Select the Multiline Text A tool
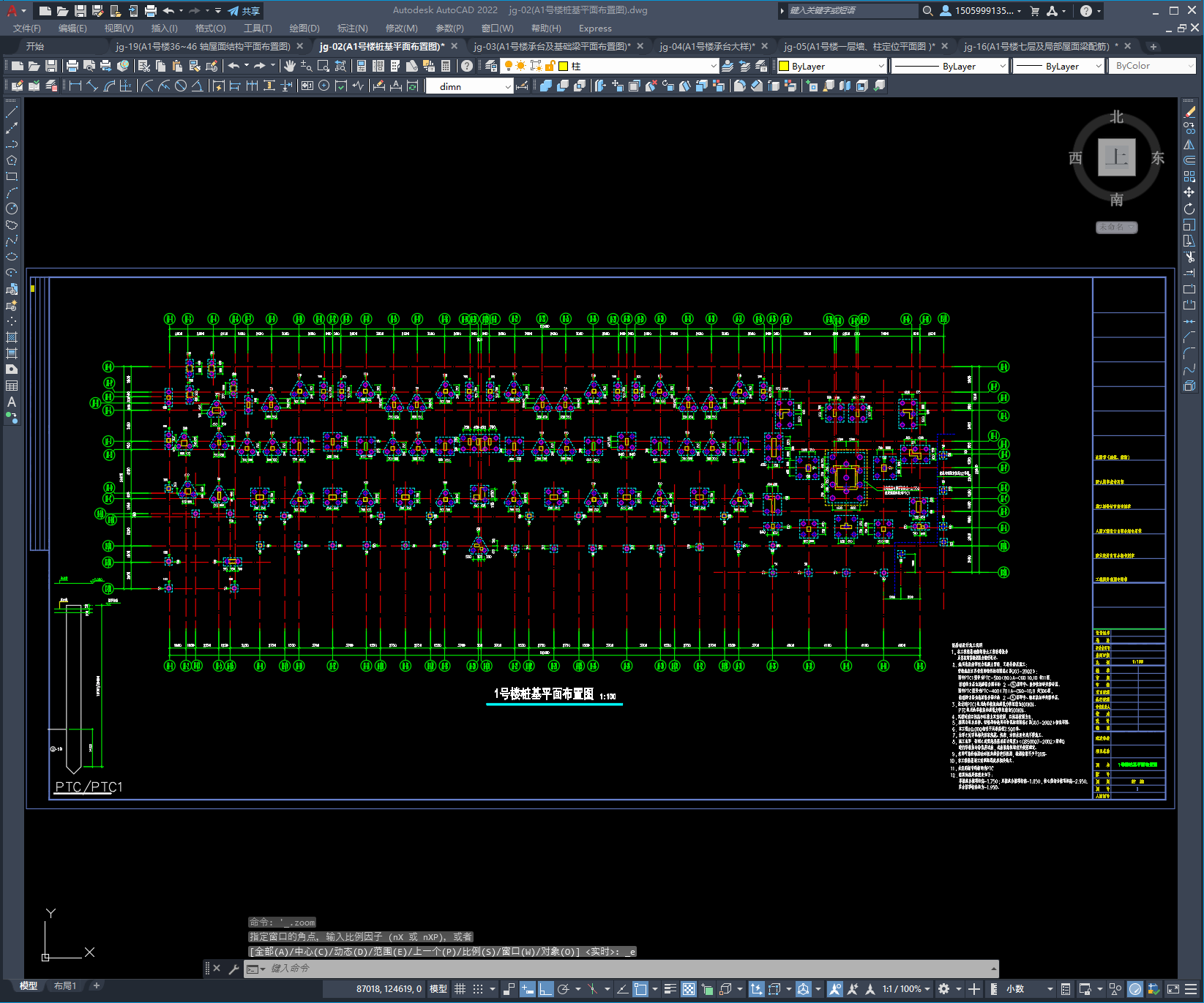 [12, 402]
